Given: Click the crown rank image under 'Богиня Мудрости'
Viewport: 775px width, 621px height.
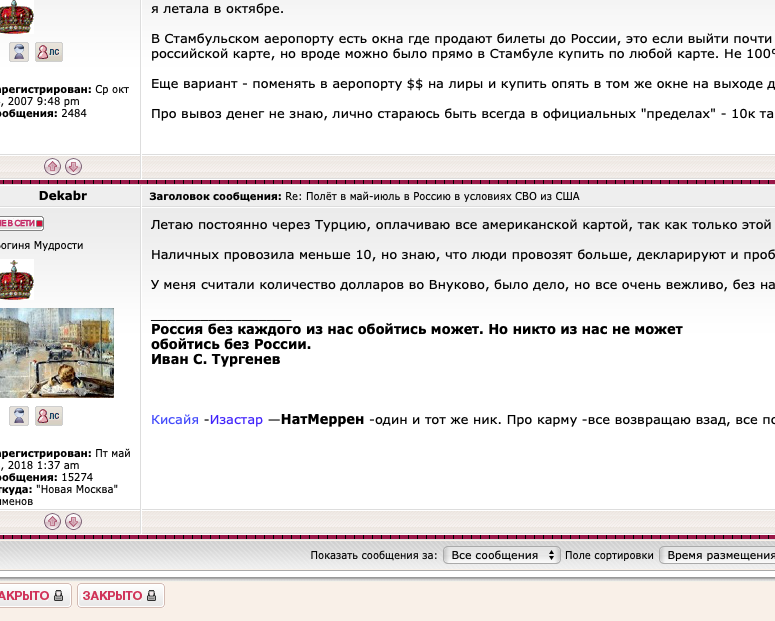Looking at the screenshot, I should point(15,281).
